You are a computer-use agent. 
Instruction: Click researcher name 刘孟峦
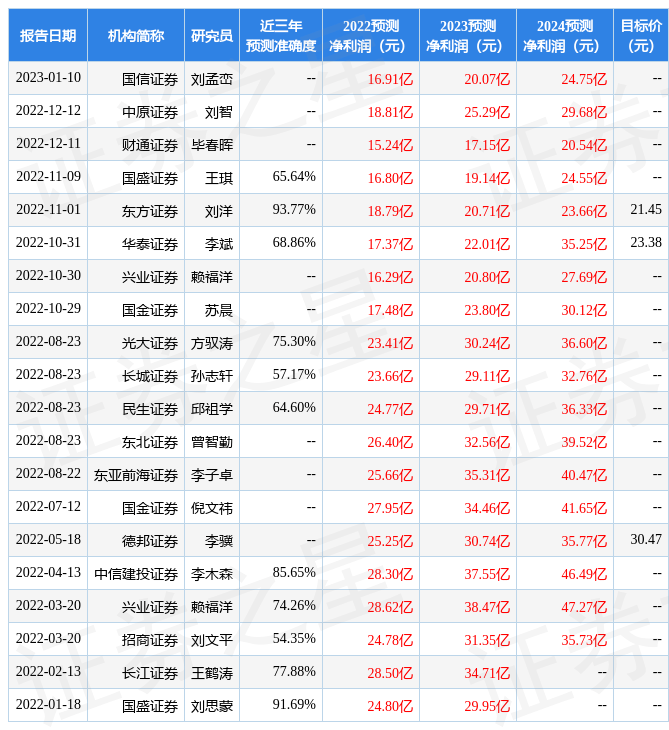pyautogui.click(x=212, y=79)
